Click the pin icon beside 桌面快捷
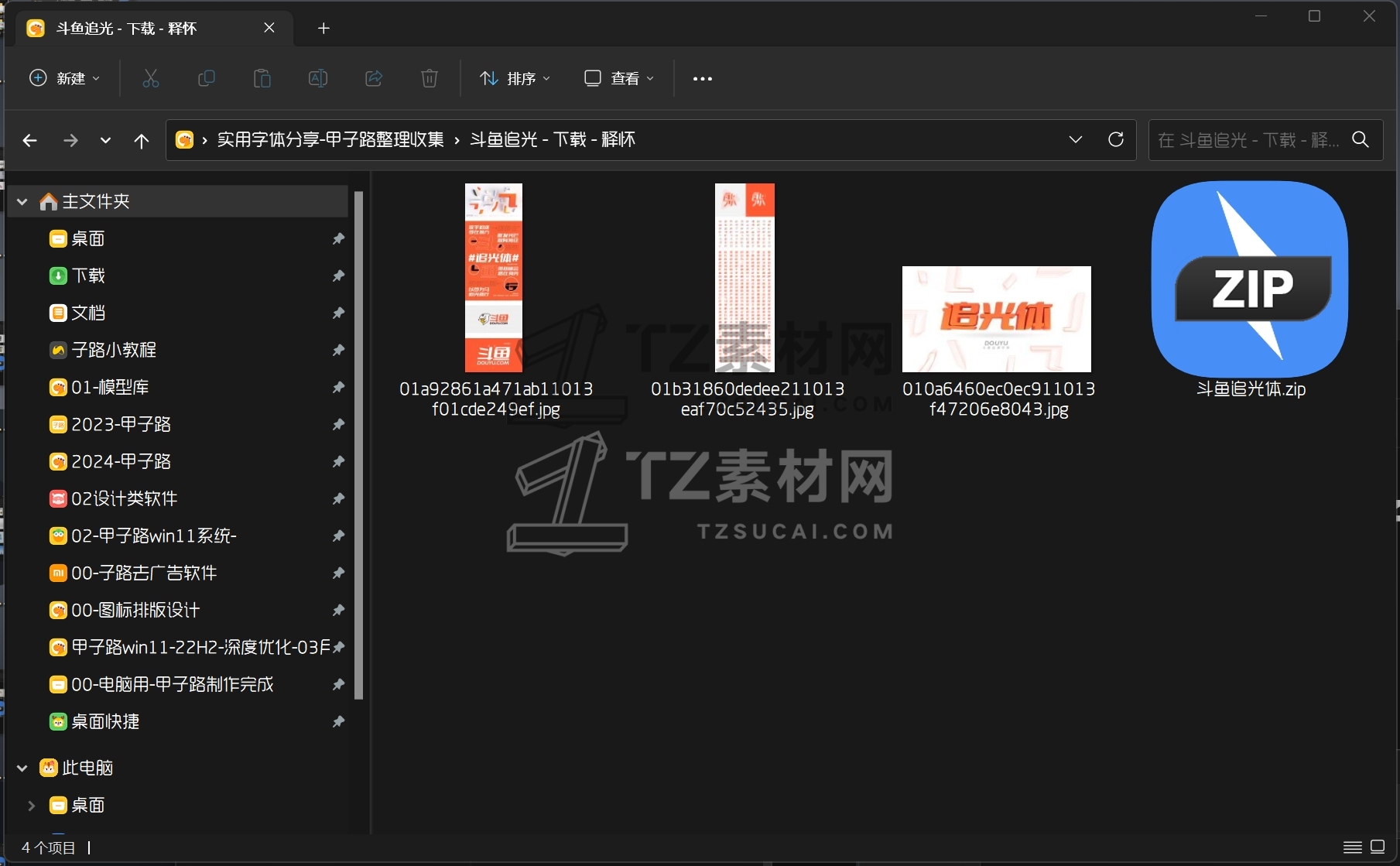This screenshot has width=1400, height=866. tap(338, 721)
